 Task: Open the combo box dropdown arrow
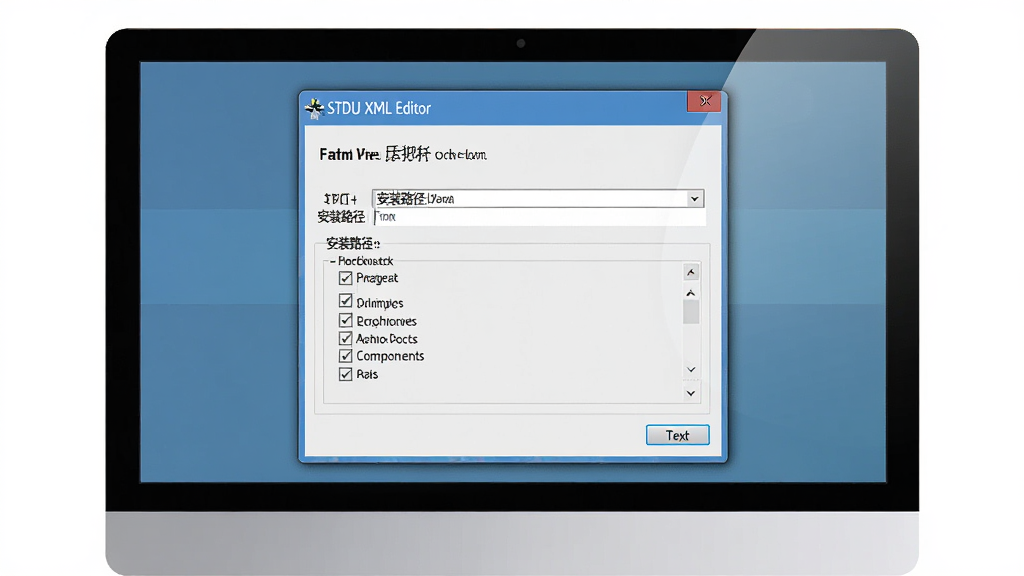pyautogui.click(x=695, y=199)
